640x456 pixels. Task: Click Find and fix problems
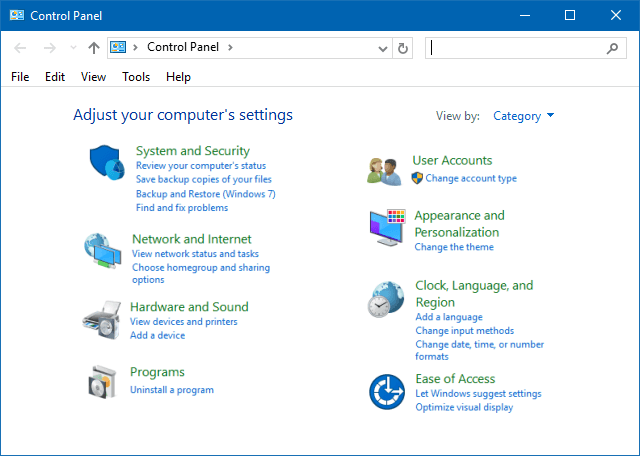tap(182, 208)
